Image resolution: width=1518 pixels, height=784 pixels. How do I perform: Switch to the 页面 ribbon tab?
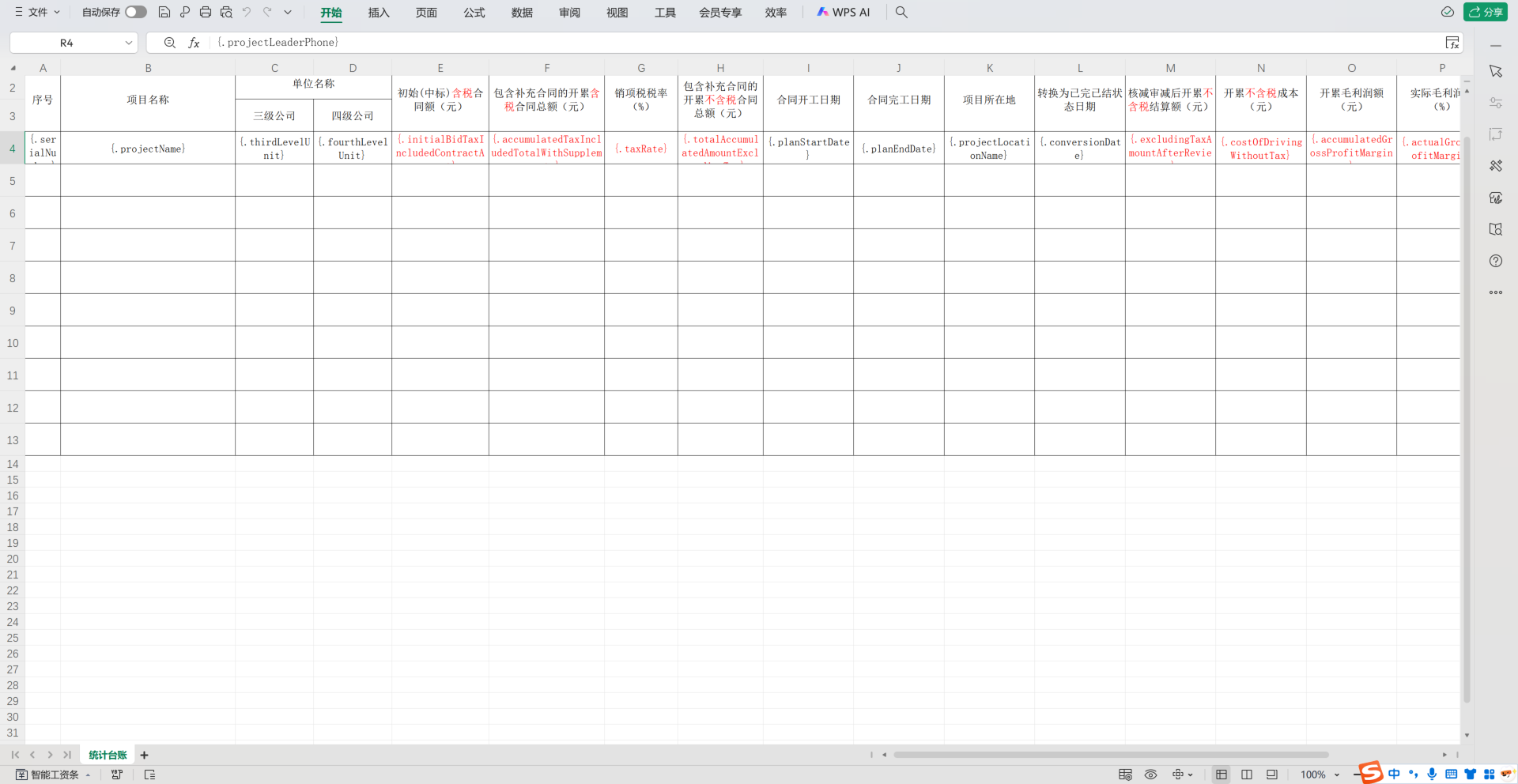426,13
